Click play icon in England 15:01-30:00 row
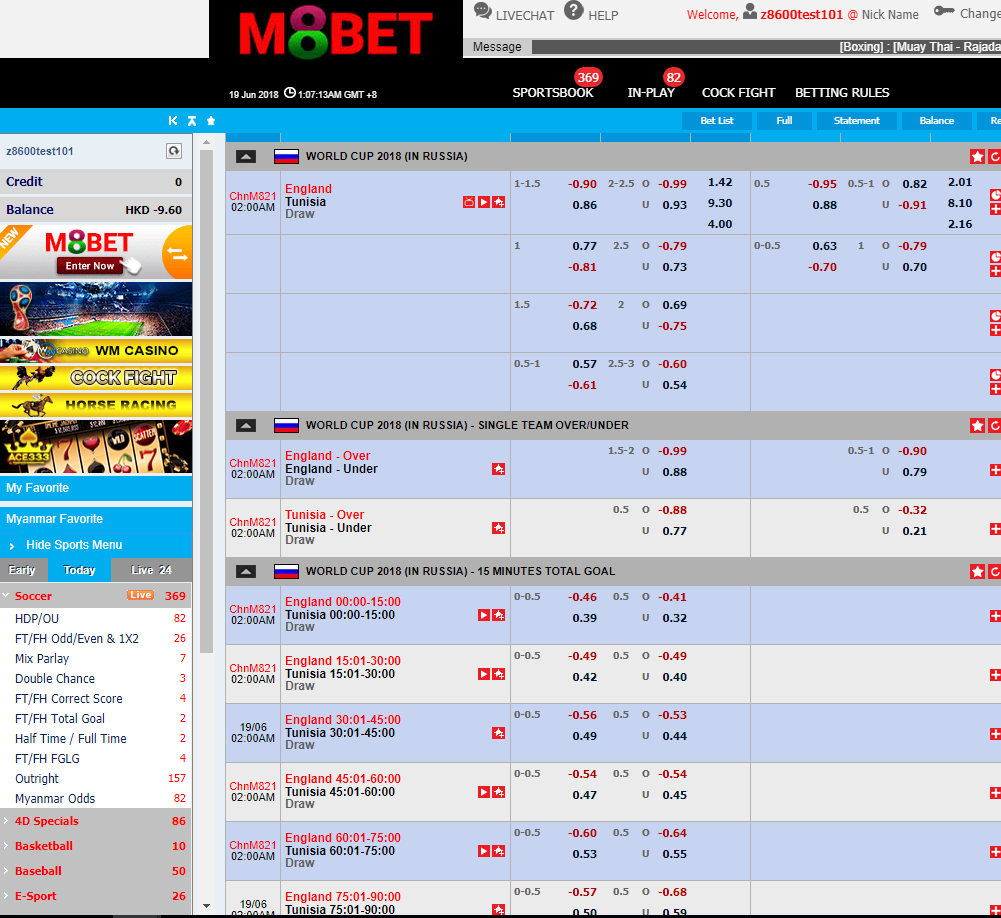 coord(484,674)
